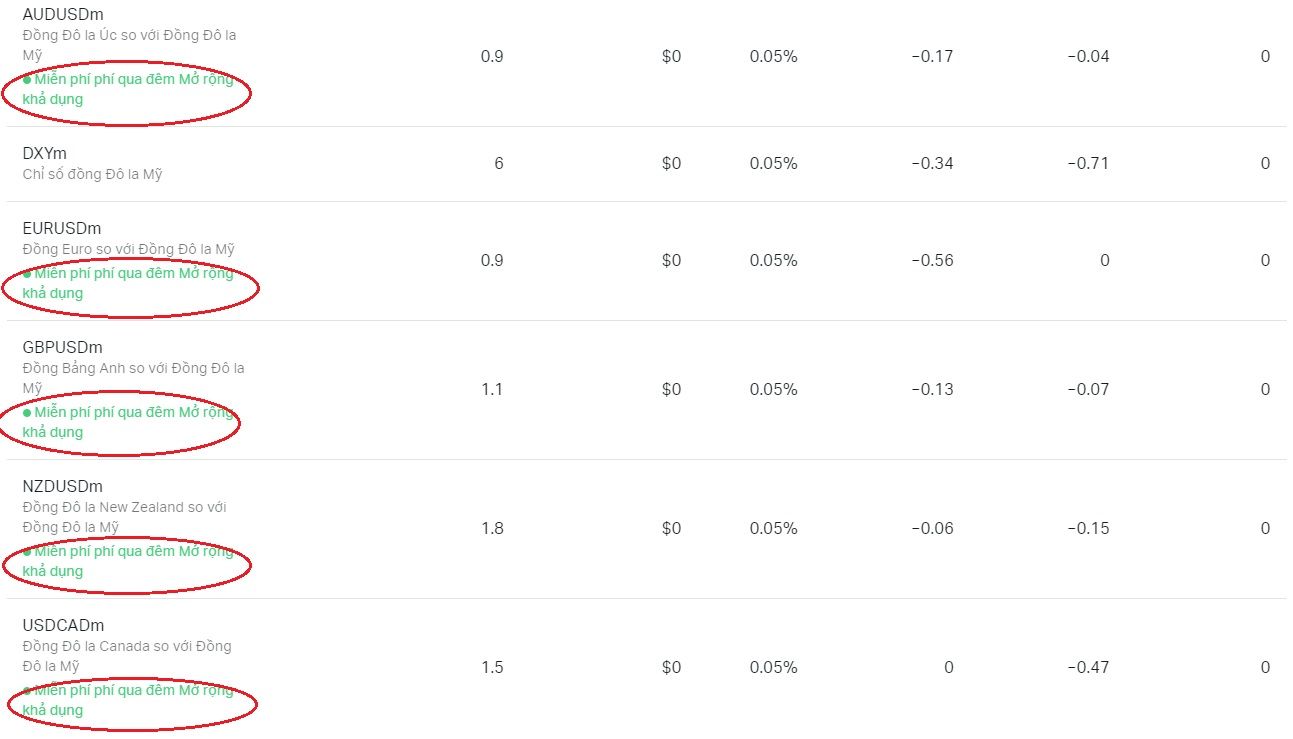1293x739 pixels.
Task: Click the green status dot in NZDUSDm row
Action: click(27, 551)
